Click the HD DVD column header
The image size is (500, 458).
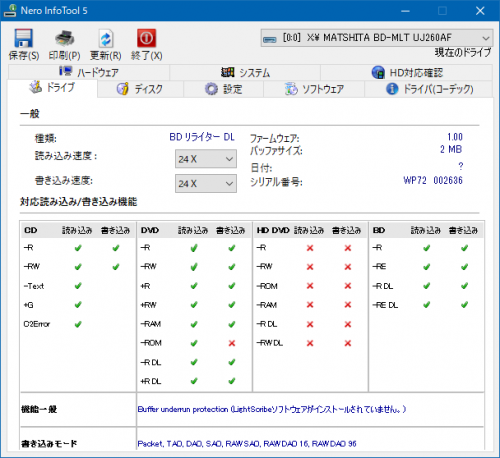coord(273,230)
